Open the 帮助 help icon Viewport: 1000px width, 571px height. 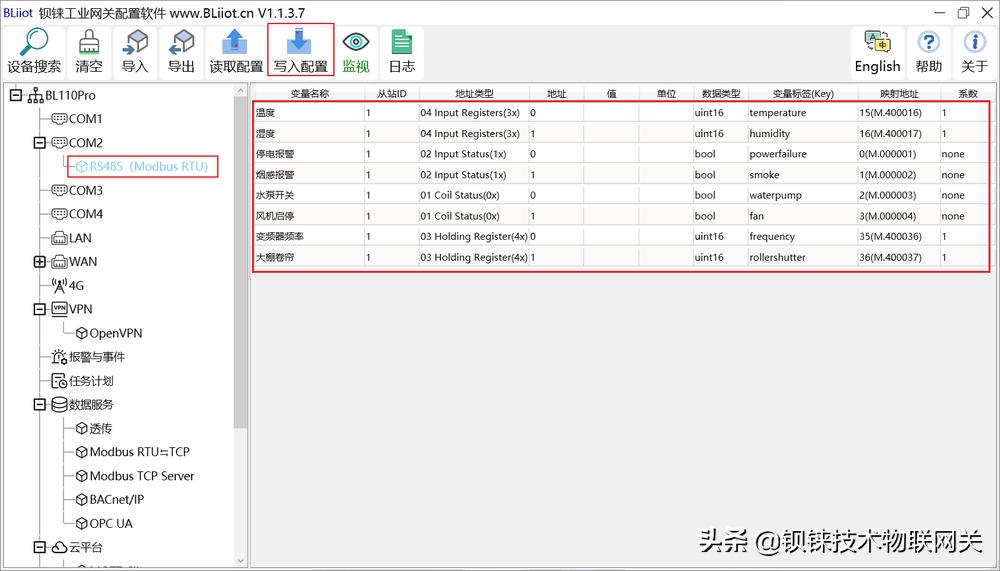[x=929, y=42]
